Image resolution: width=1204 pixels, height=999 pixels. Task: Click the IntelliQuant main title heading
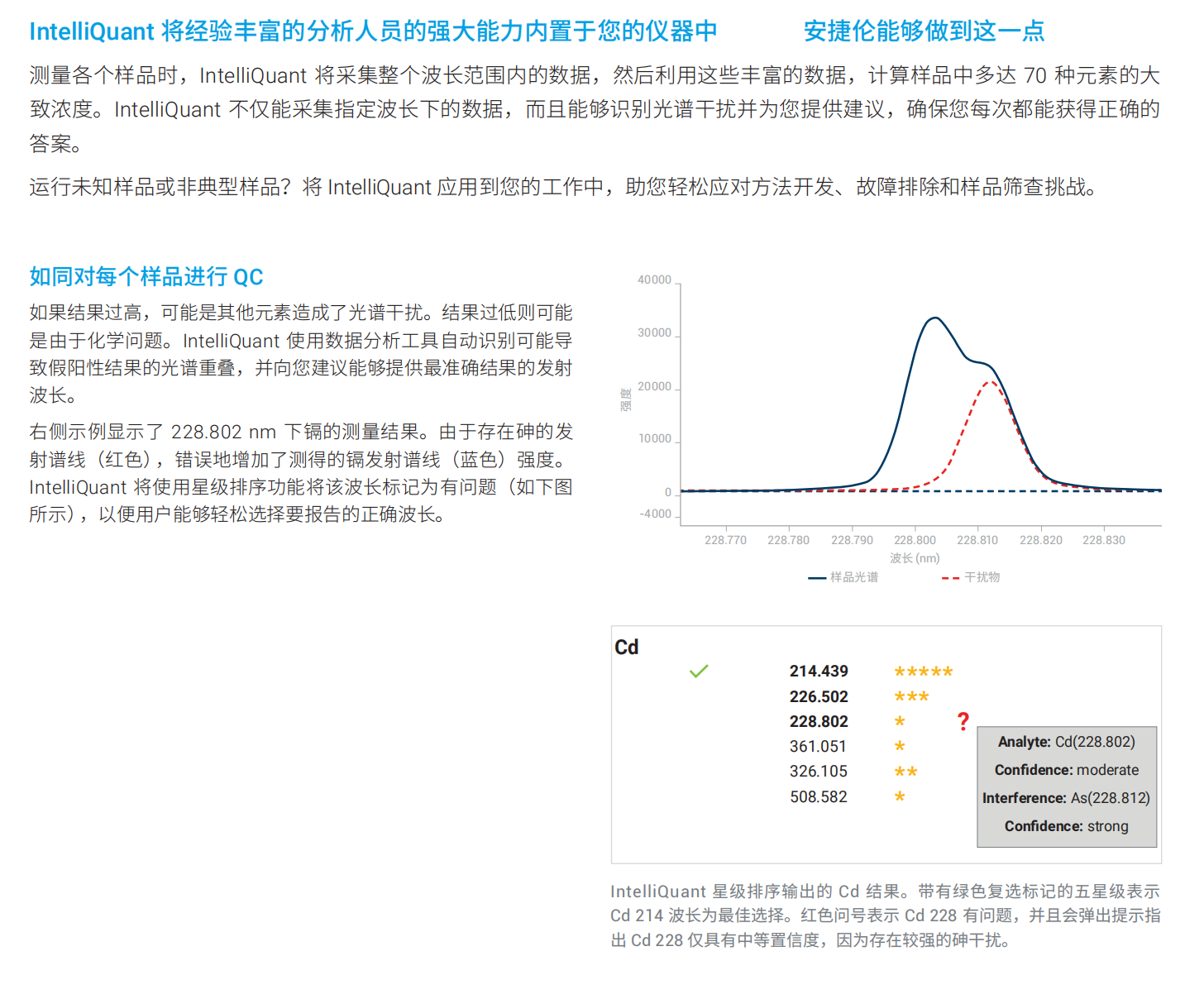coord(373,31)
